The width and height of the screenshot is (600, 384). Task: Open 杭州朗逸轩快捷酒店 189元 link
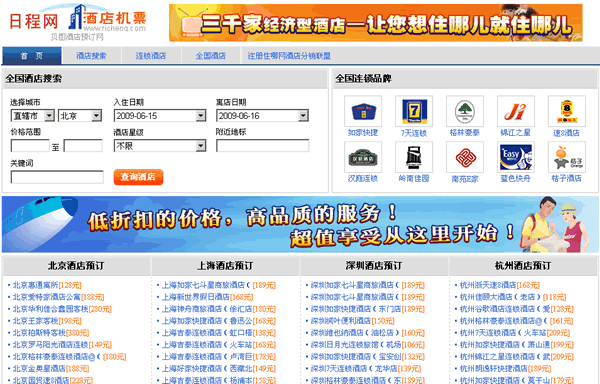505,368
